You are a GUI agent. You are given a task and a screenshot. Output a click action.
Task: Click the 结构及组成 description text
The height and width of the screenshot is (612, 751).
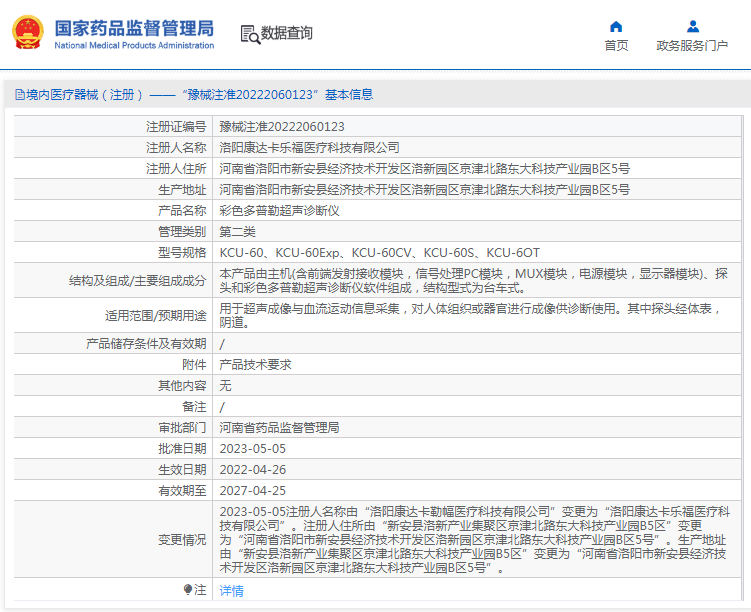tap(474, 281)
